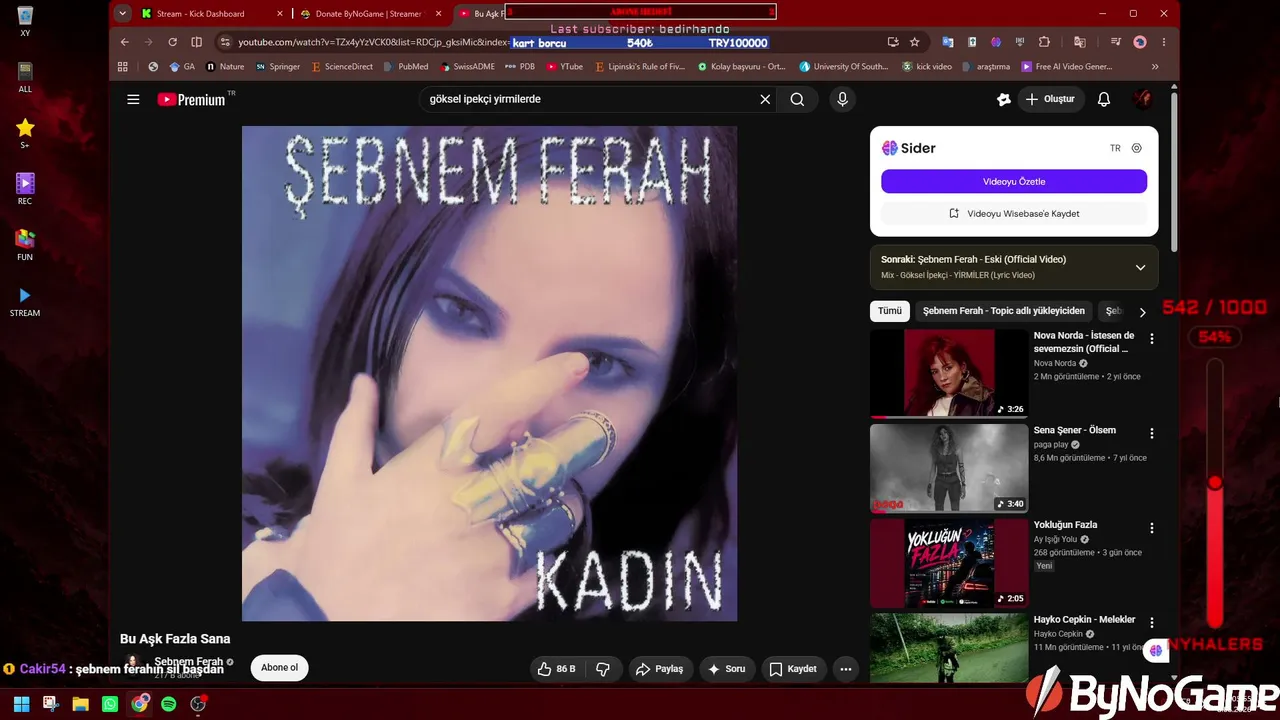Open the YouTube guide hamburger menu
This screenshot has width=1280, height=720.
(133, 99)
